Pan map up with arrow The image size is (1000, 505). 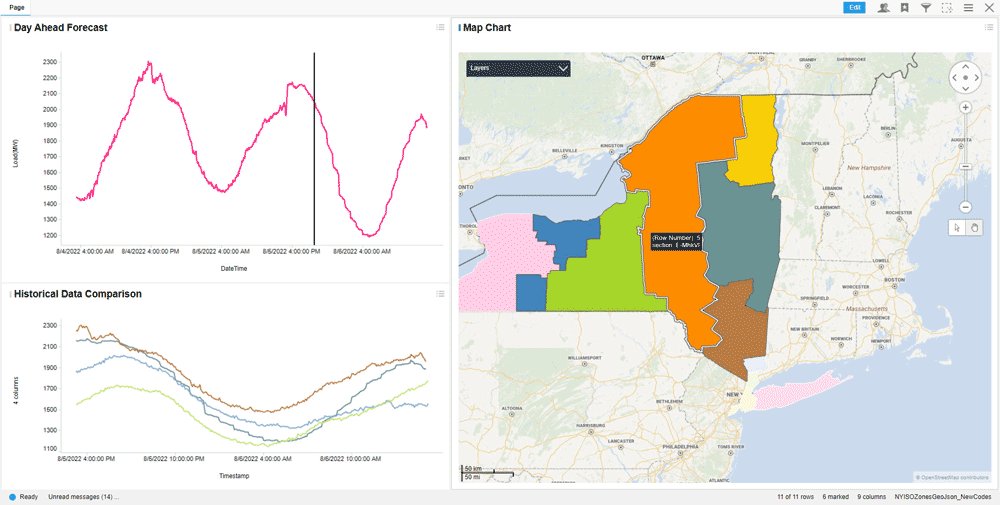[x=966, y=66]
